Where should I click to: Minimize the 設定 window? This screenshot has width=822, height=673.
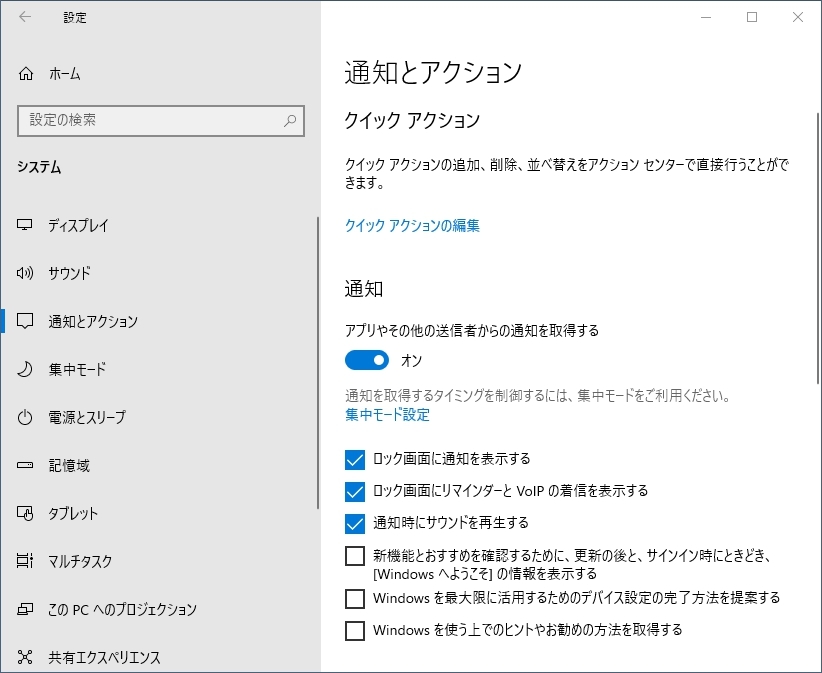pos(706,17)
